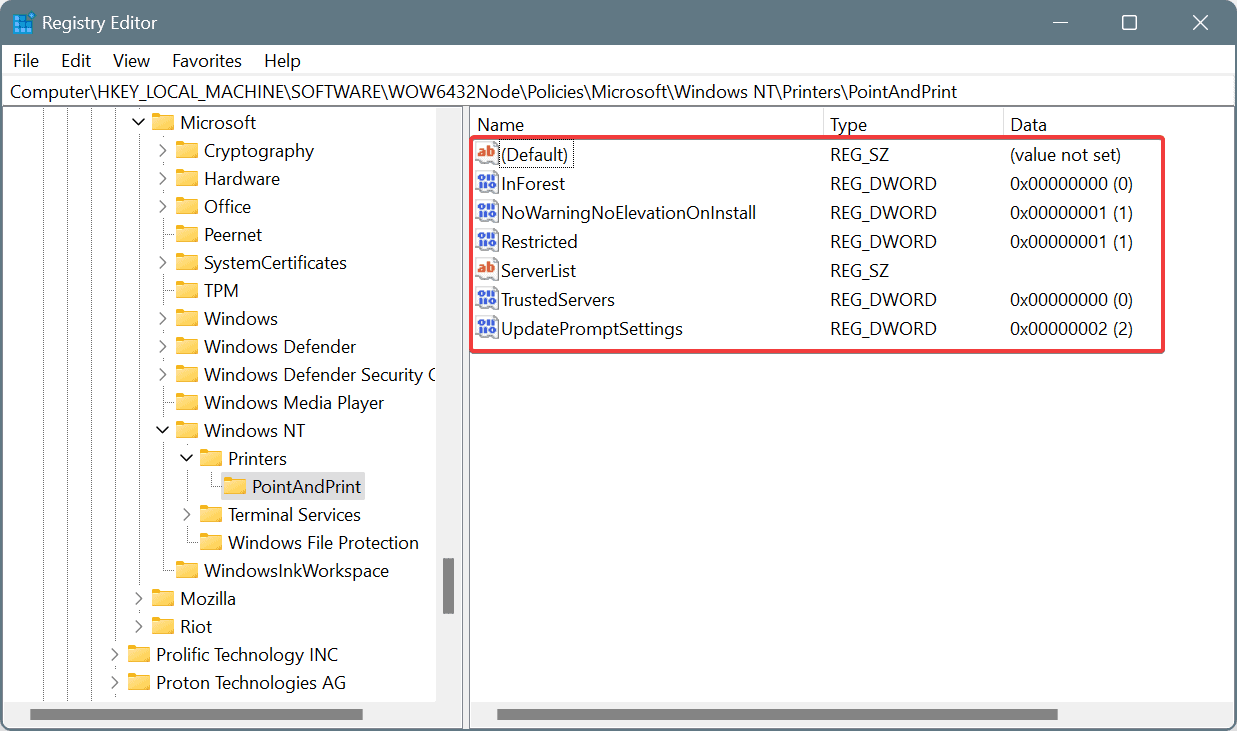Click the Microsoft folder icon in tree
This screenshot has height=731, width=1237.
(163, 122)
